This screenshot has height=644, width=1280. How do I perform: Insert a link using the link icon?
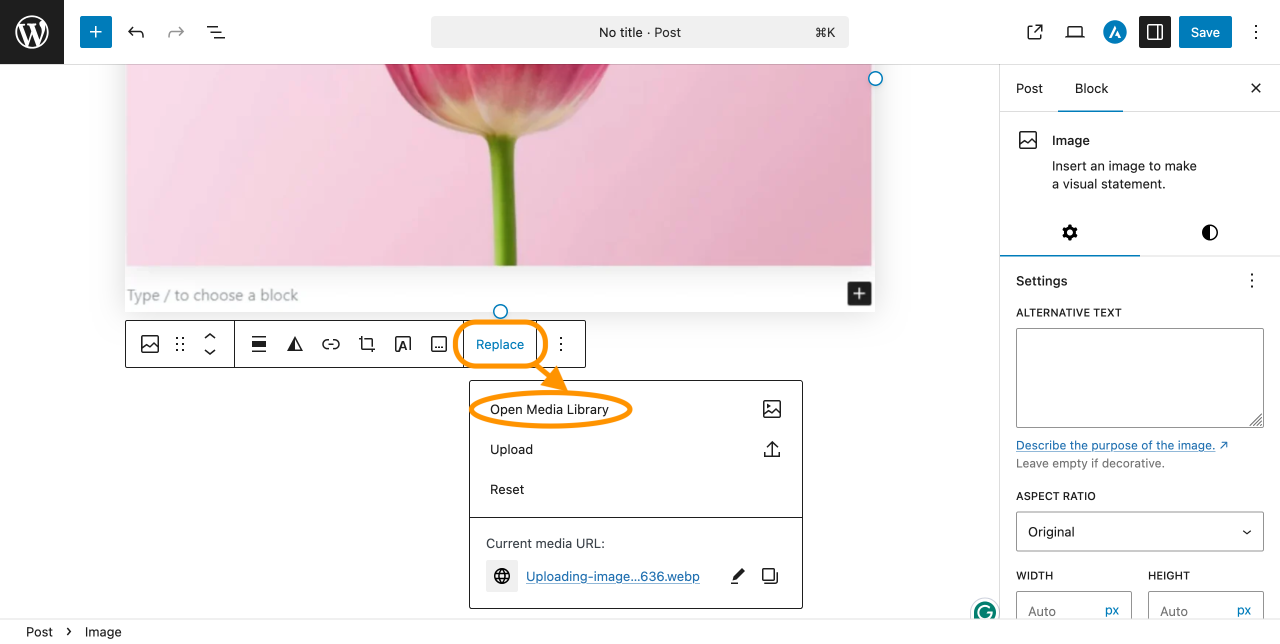[x=330, y=344]
